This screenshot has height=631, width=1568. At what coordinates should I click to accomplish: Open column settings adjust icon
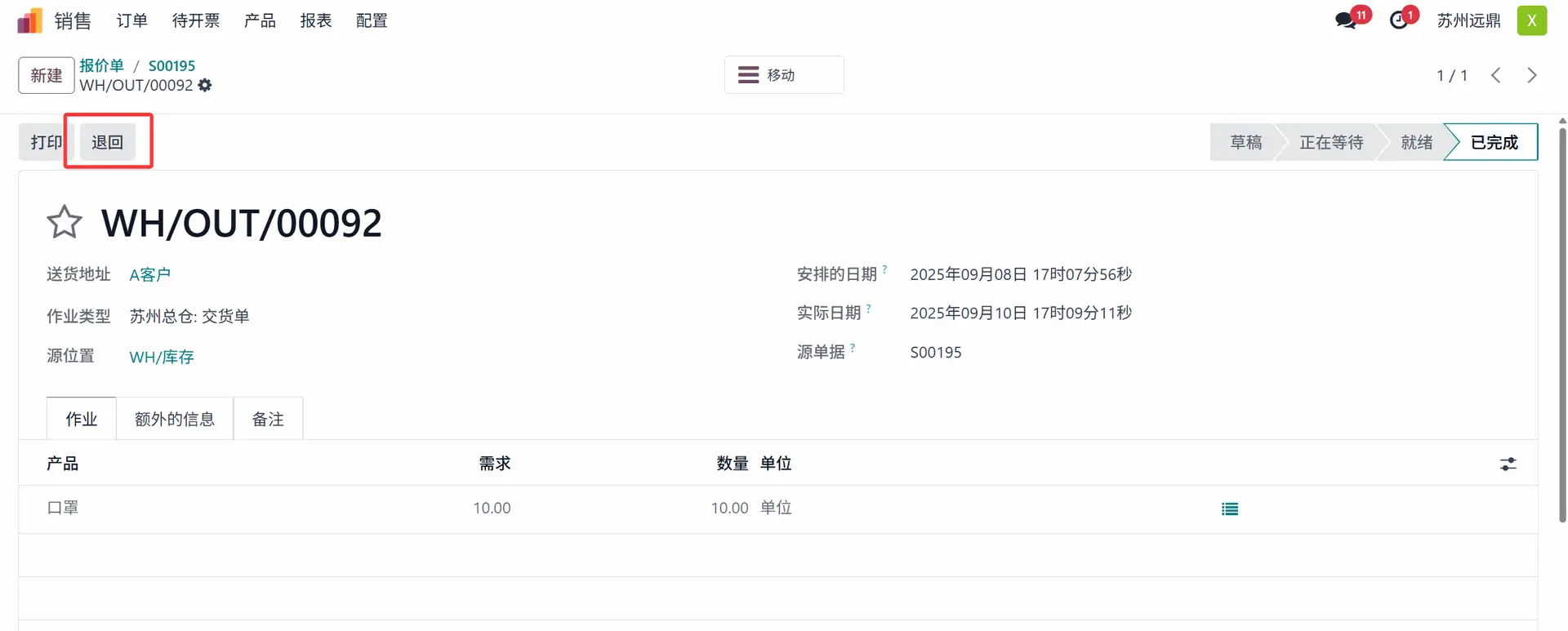pos(1508,464)
